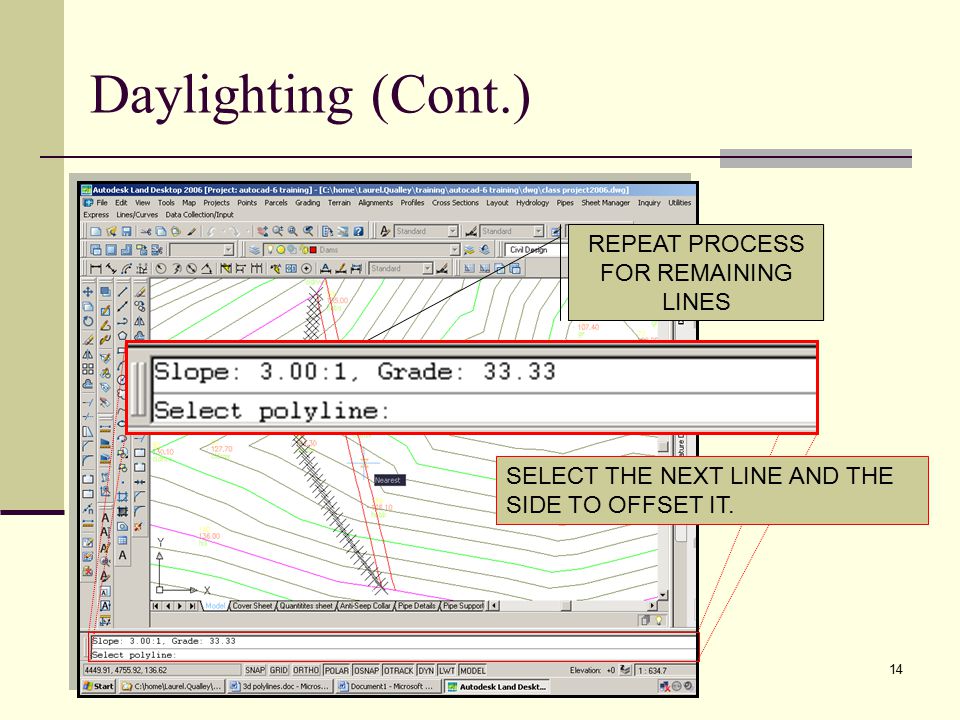Click the lightbulb icon below the drawing
The height and width of the screenshot is (720, 960).
tap(659, 620)
